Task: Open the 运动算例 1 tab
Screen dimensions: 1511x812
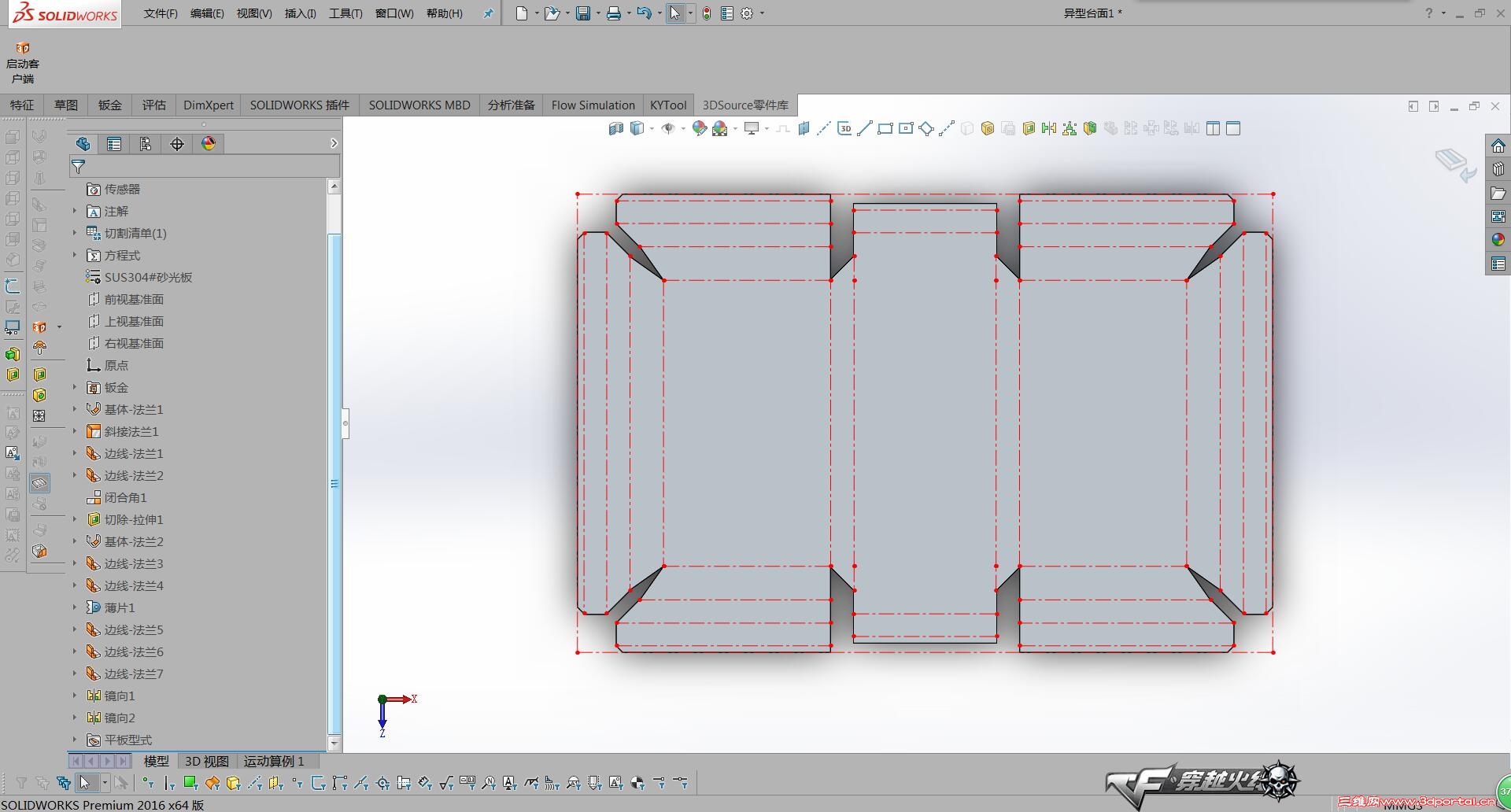Action: pyautogui.click(x=274, y=761)
